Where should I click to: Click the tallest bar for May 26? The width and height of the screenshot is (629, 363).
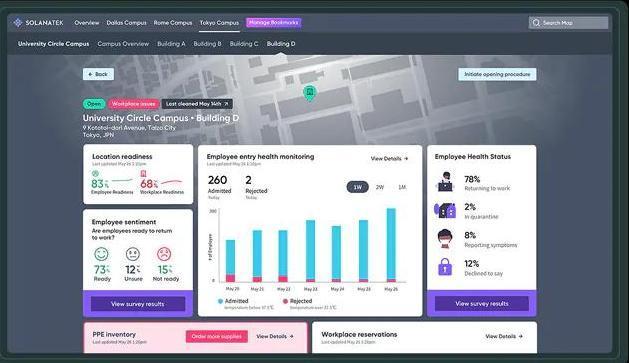coord(391,245)
